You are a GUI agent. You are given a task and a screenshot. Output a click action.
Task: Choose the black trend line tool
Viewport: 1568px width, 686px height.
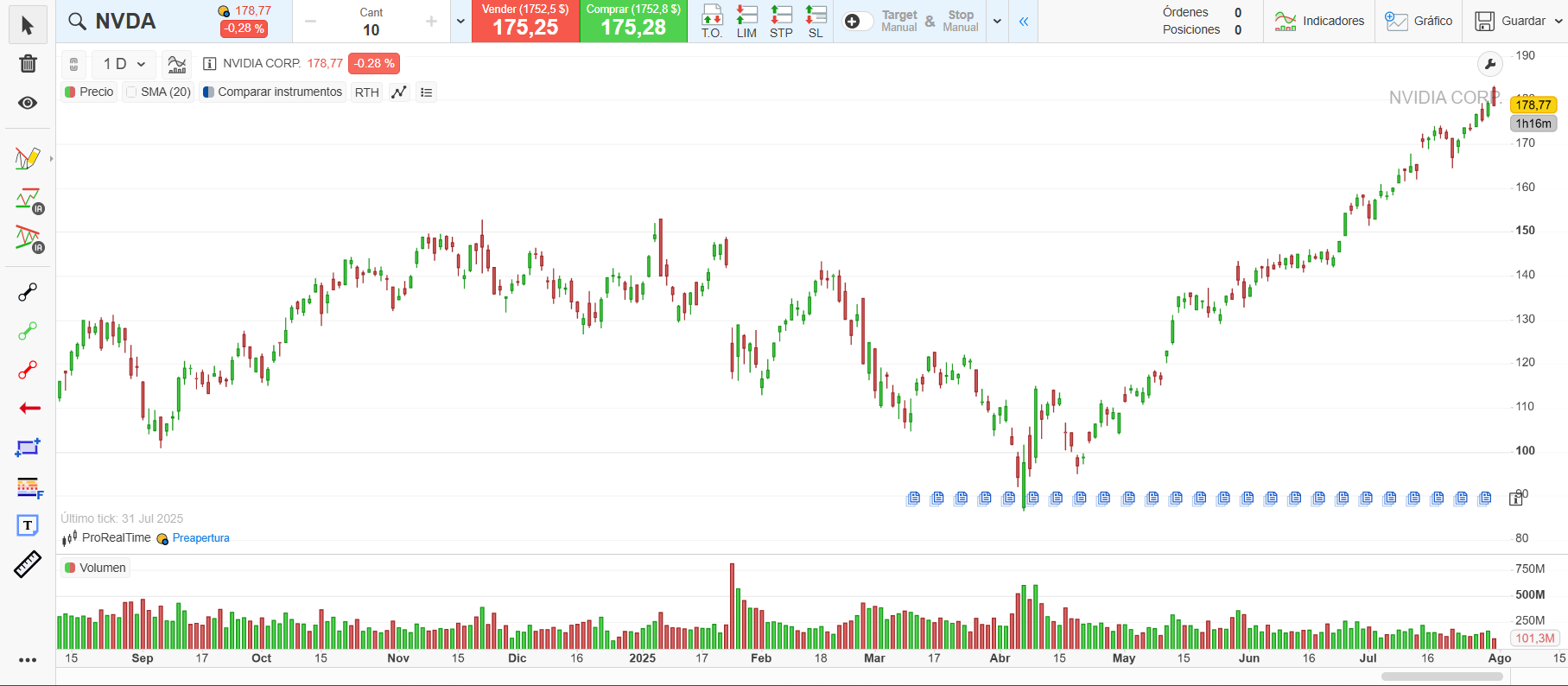28,292
